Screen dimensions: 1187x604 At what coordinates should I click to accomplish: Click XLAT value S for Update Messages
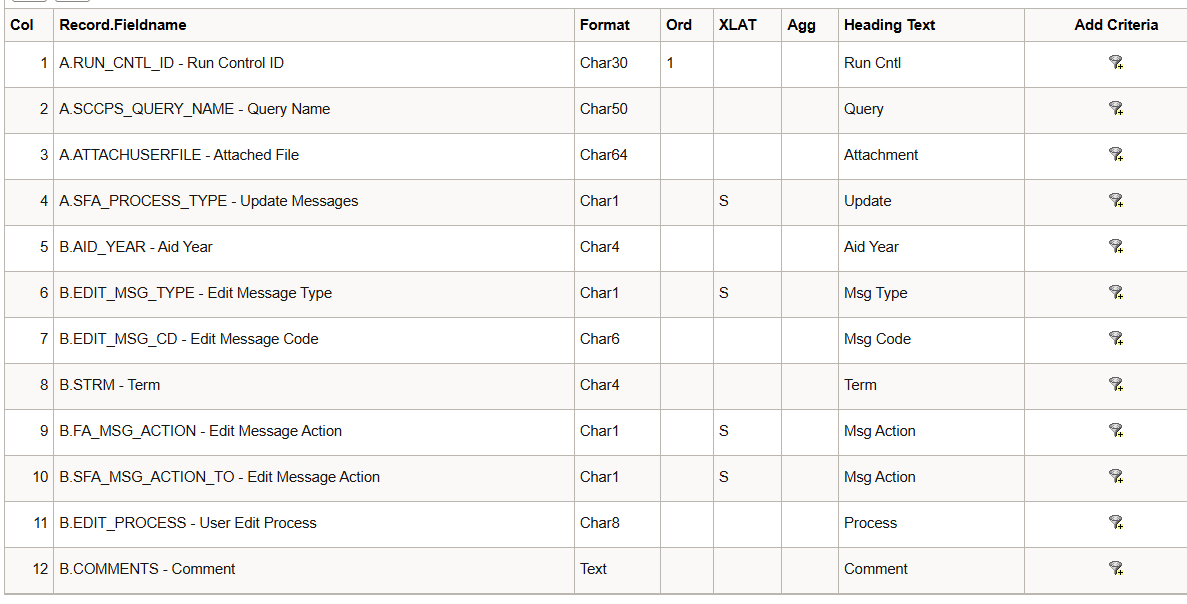pos(723,201)
